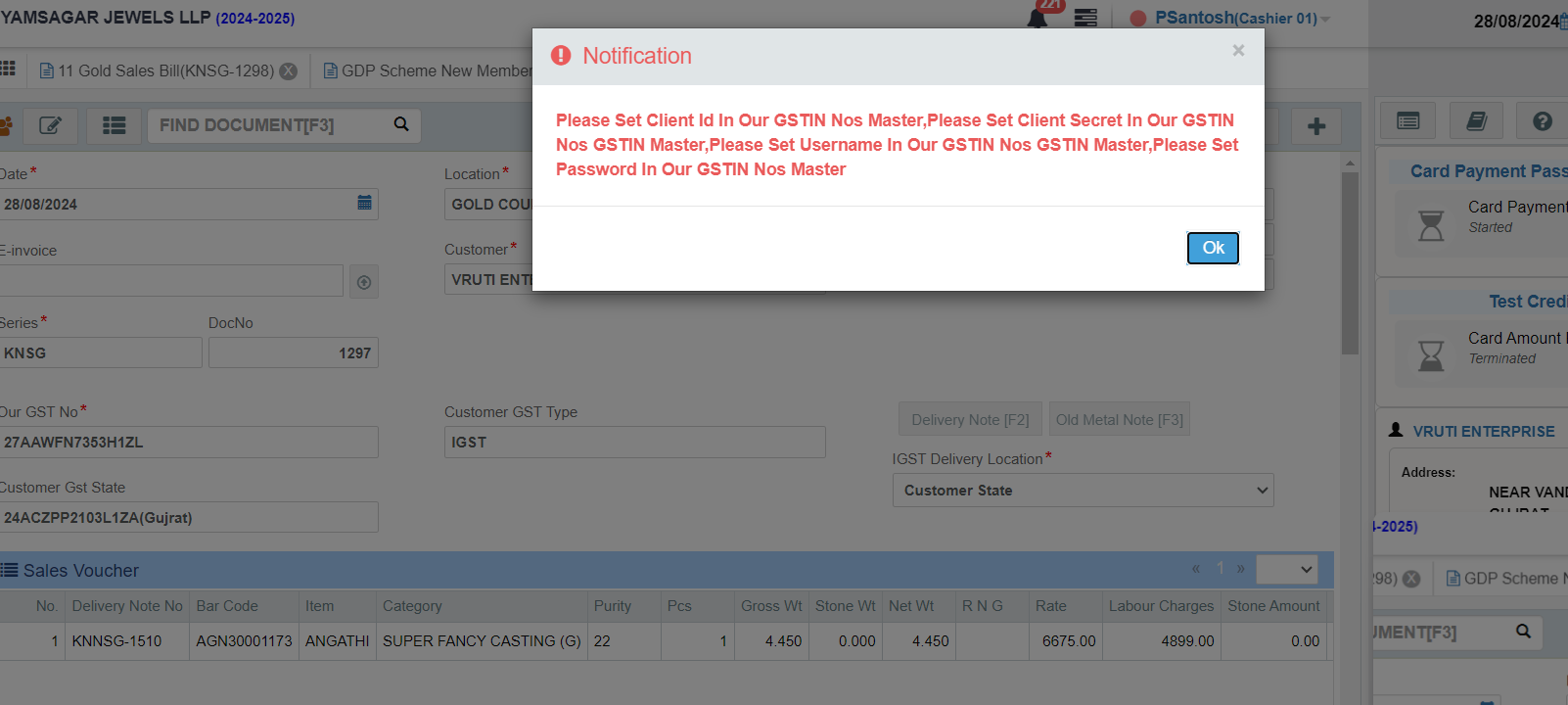Click the Find Document search field
The height and width of the screenshot is (705, 1568).
click(269, 125)
